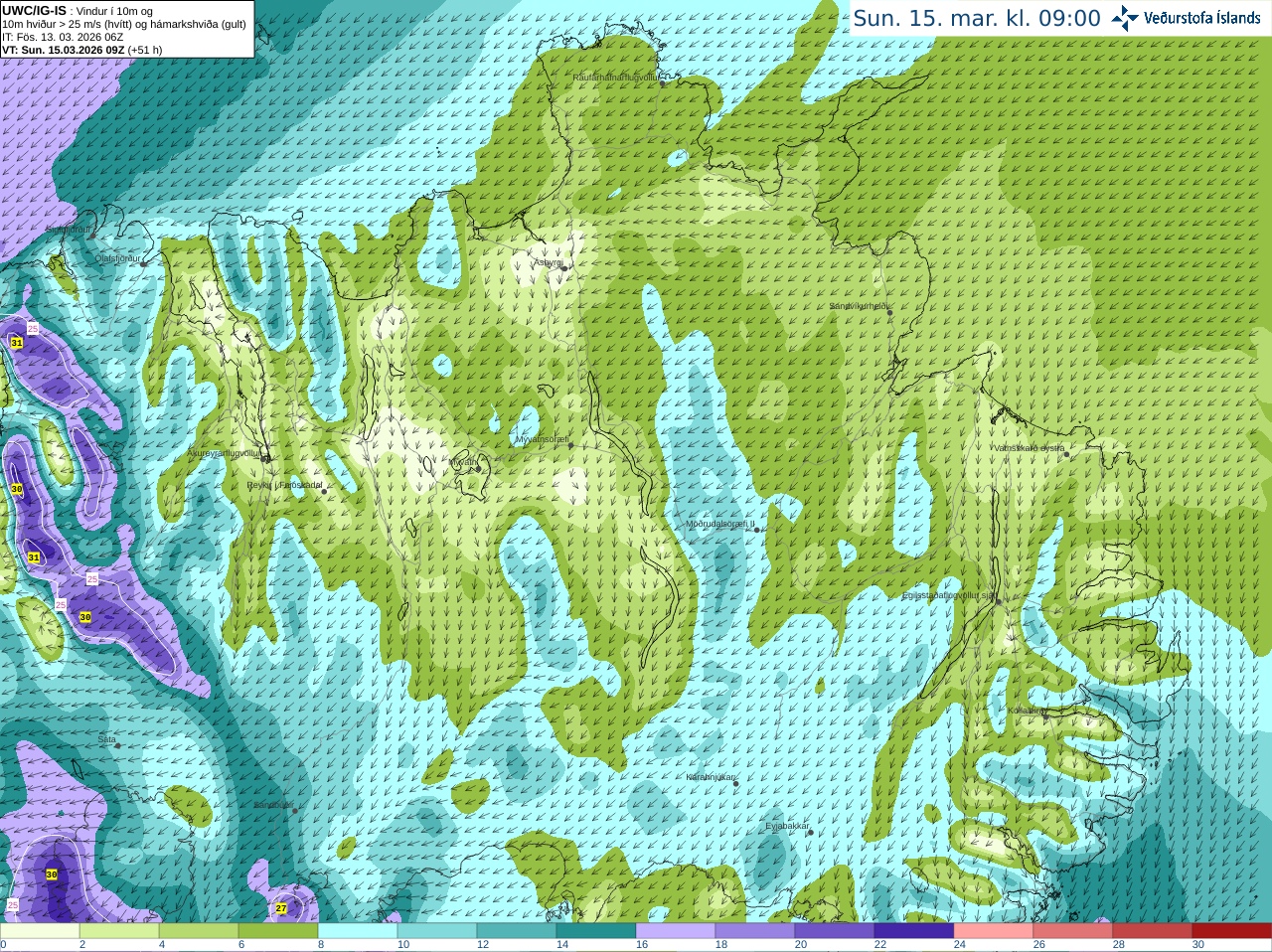Pick the 6–8 m/s olive green scale swatch

pos(278,931)
